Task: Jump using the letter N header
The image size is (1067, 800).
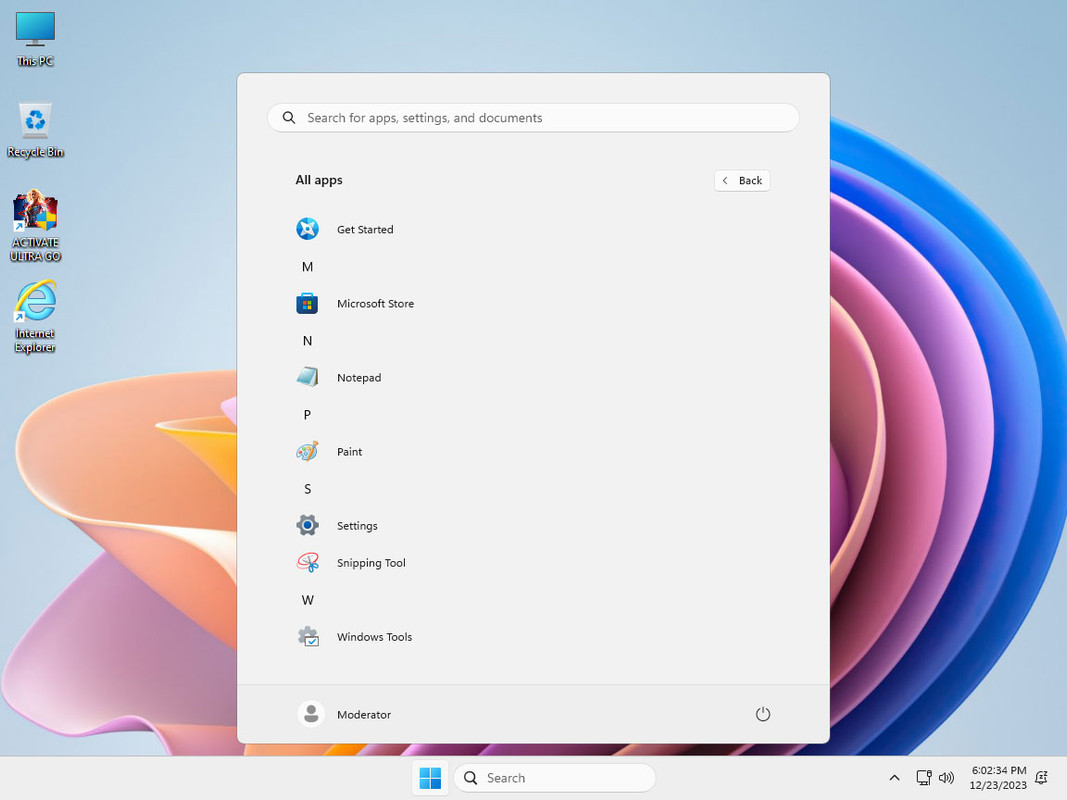Action: pyautogui.click(x=308, y=341)
